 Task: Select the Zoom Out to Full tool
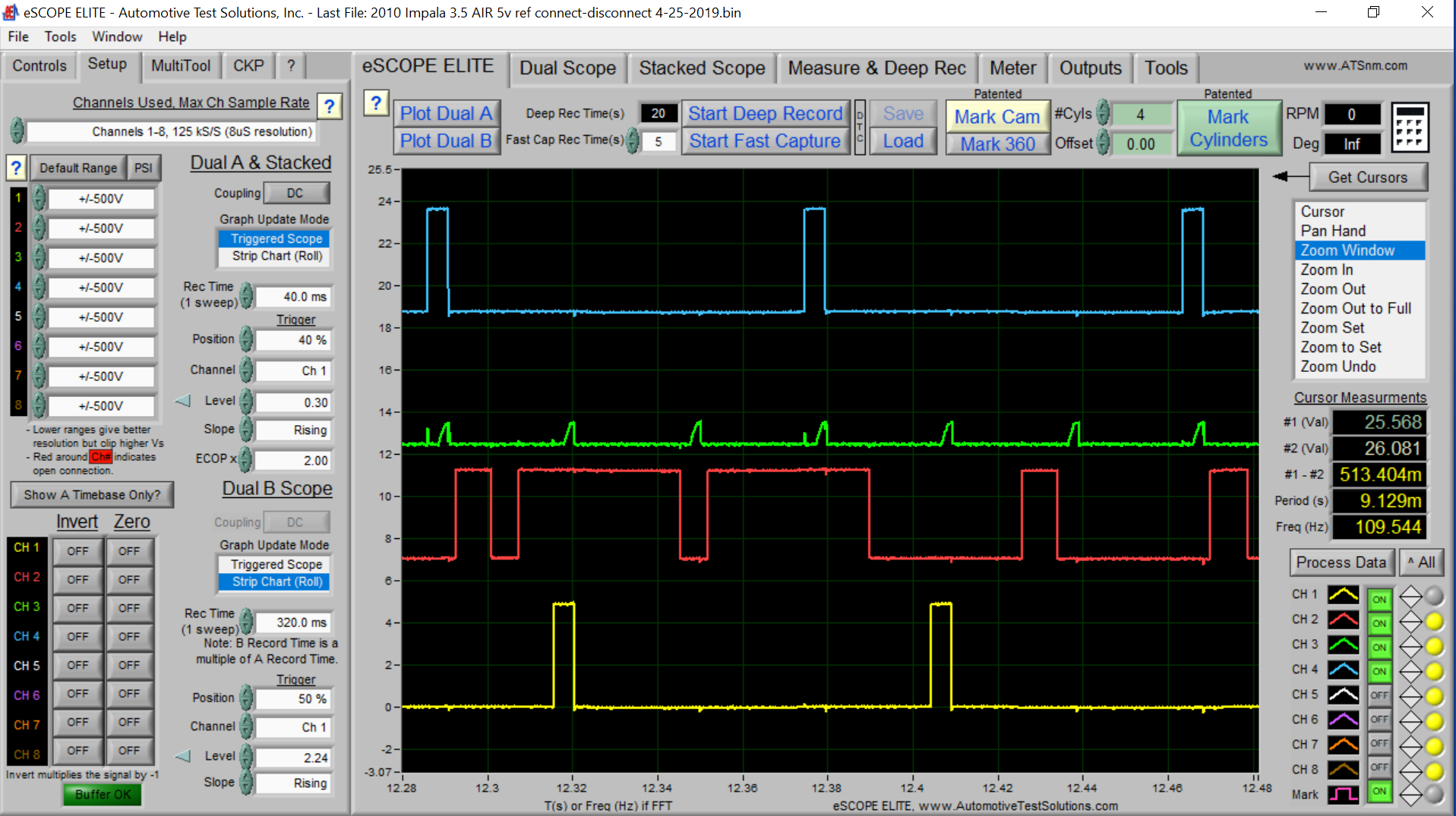(1357, 308)
